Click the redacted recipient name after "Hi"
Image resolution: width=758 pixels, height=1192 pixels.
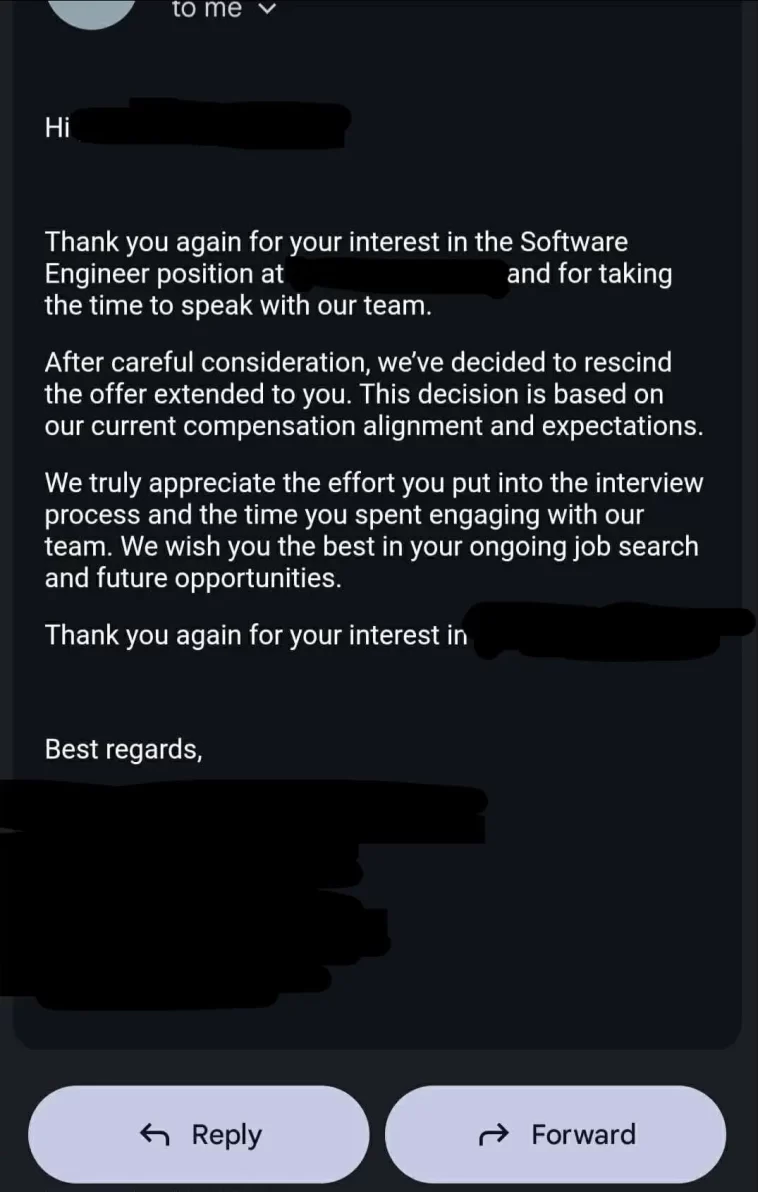click(x=212, y=125)
